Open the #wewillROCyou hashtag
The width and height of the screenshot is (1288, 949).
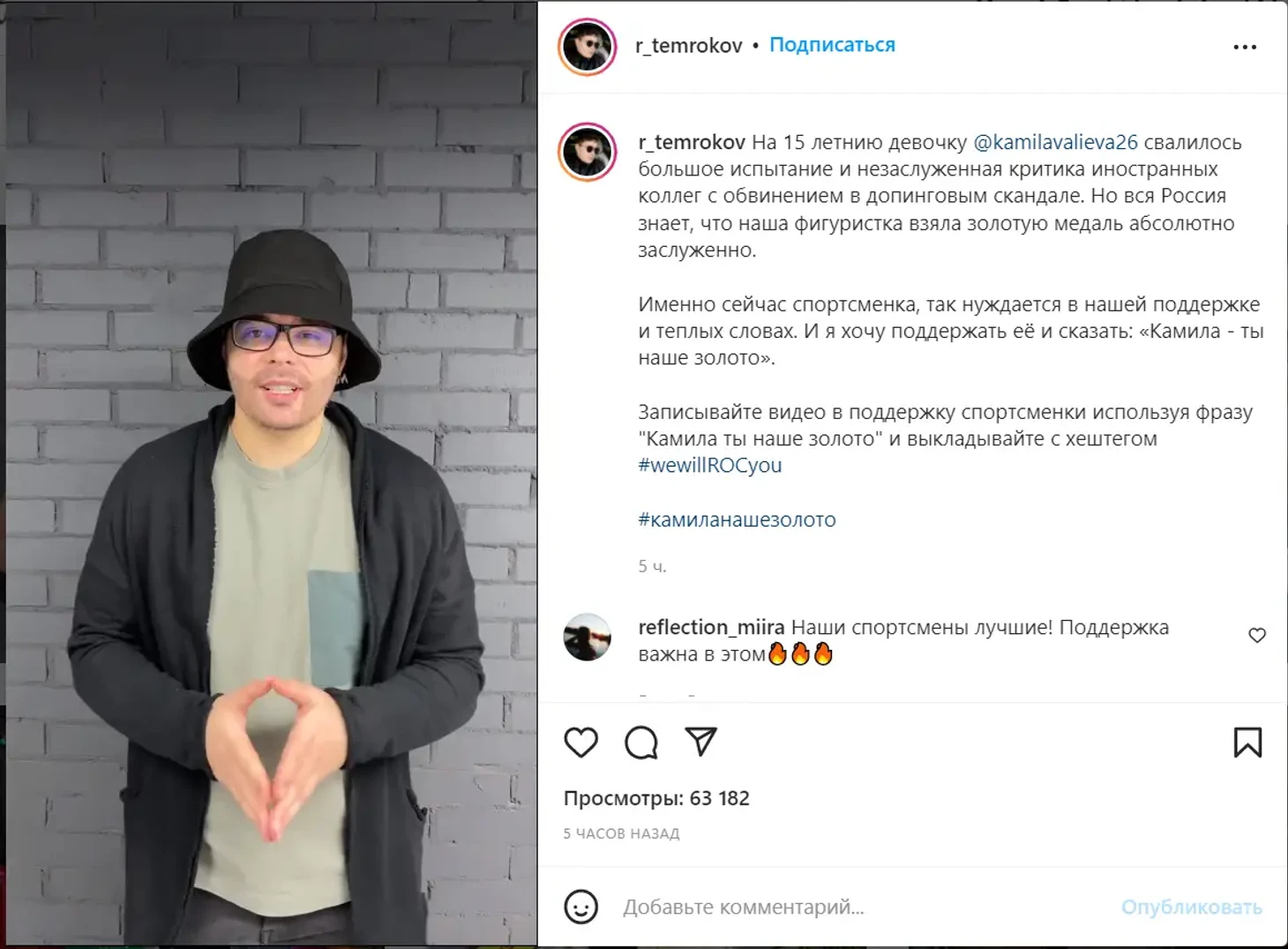[710, 465]
